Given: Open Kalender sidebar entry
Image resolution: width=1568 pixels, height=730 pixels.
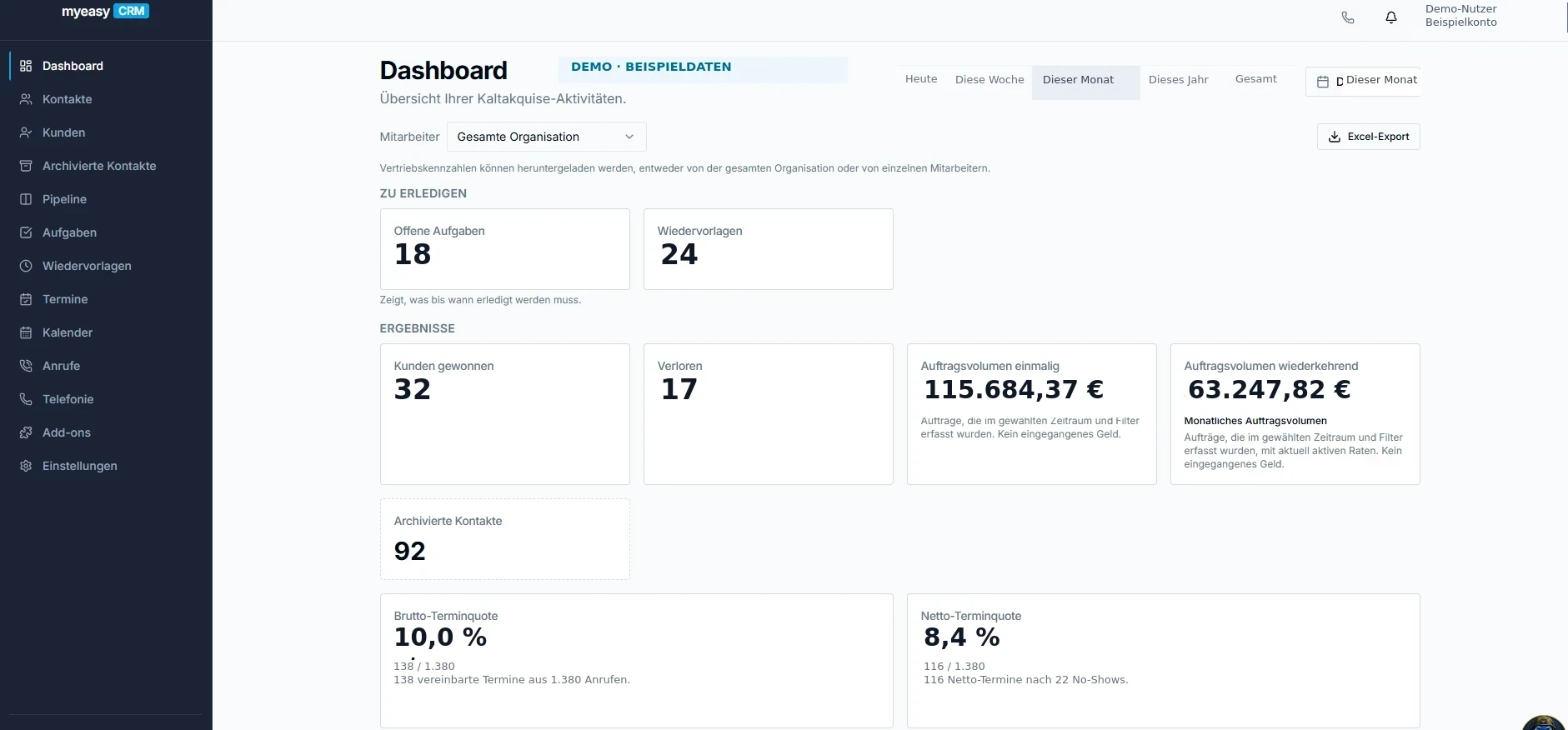Looking at the screenshot, I should pyautogui.click(x=106, y=332).
